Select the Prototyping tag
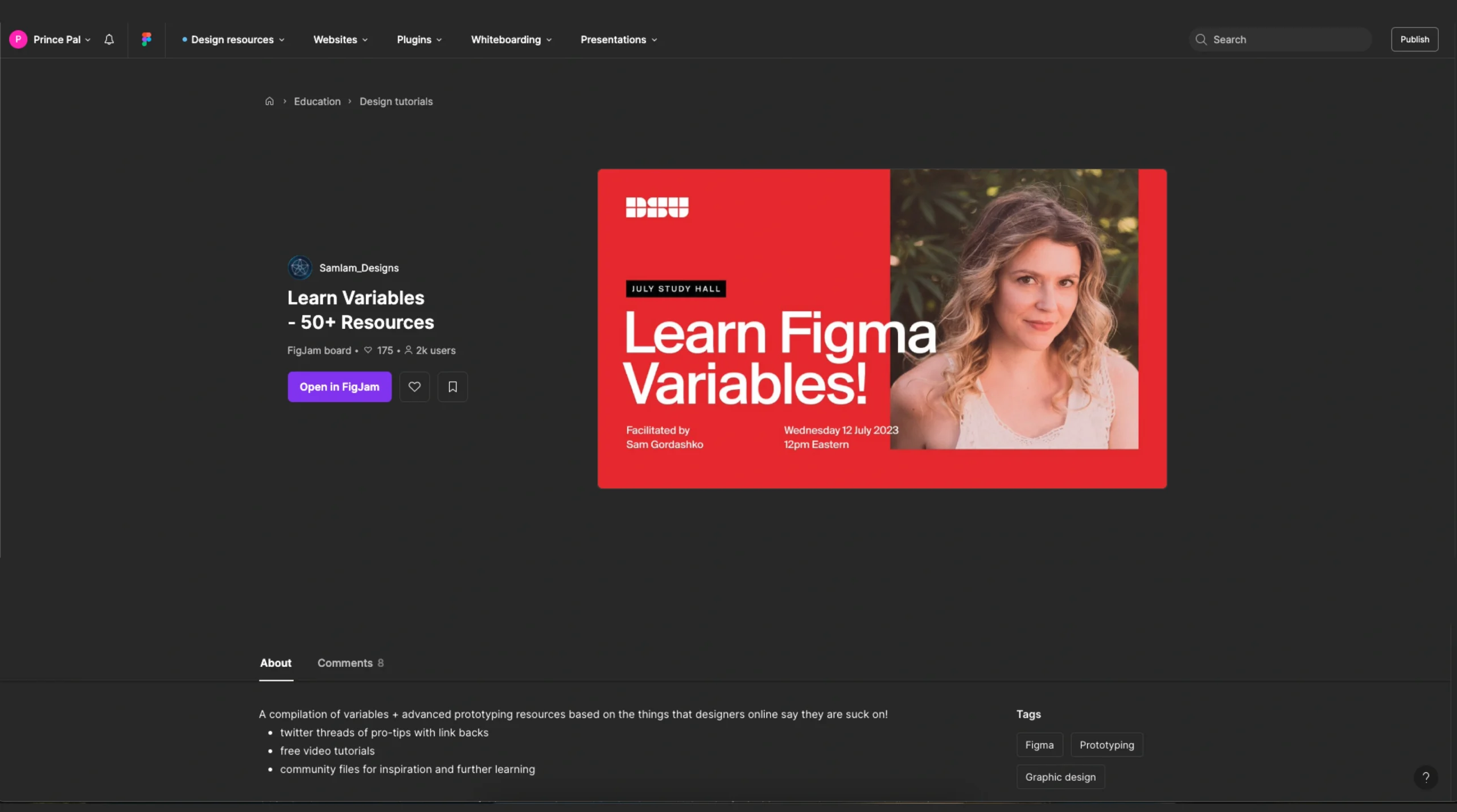 [x=1107, y=745]
